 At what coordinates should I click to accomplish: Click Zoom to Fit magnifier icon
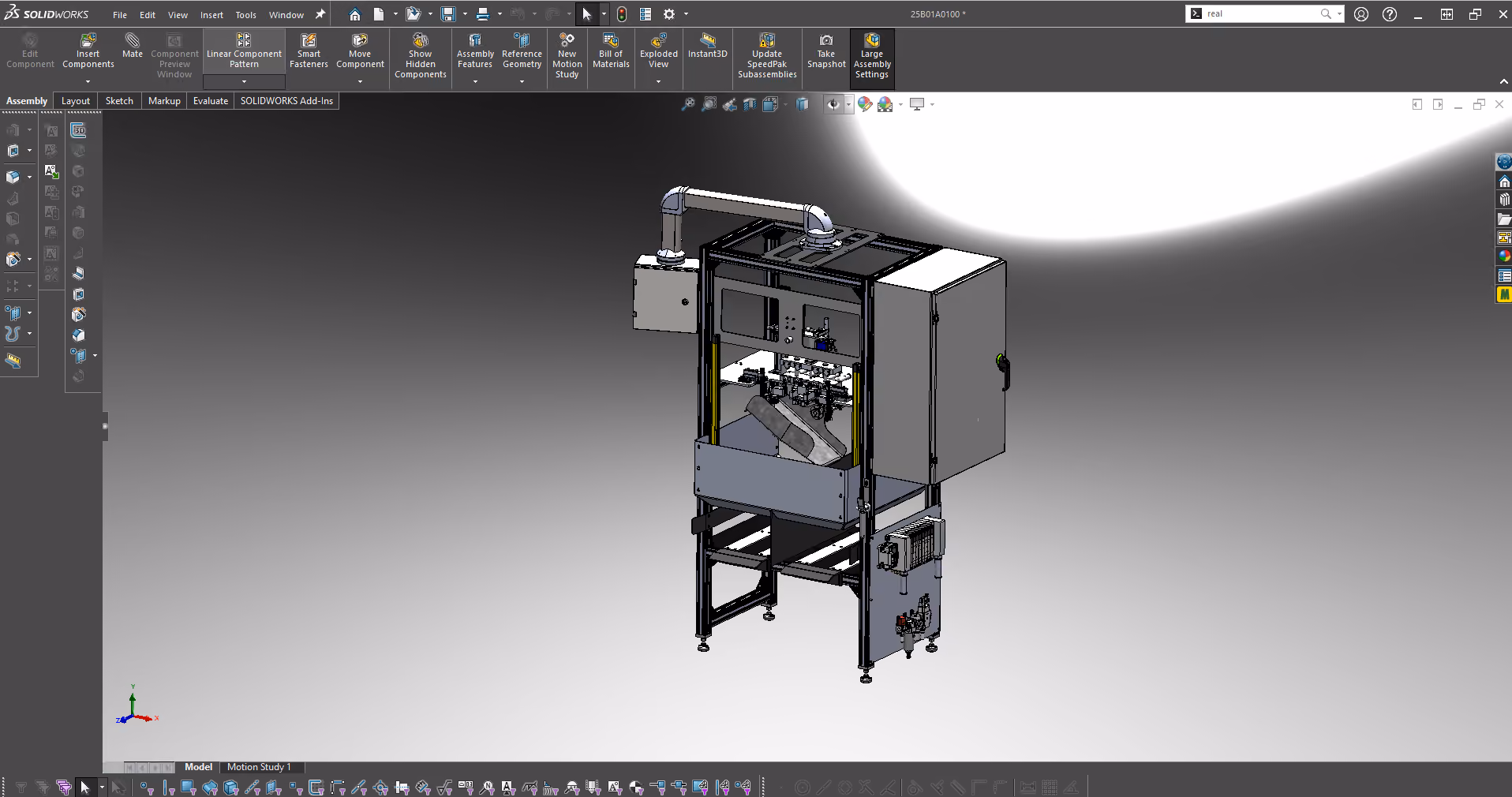click(x=688, y=104)
